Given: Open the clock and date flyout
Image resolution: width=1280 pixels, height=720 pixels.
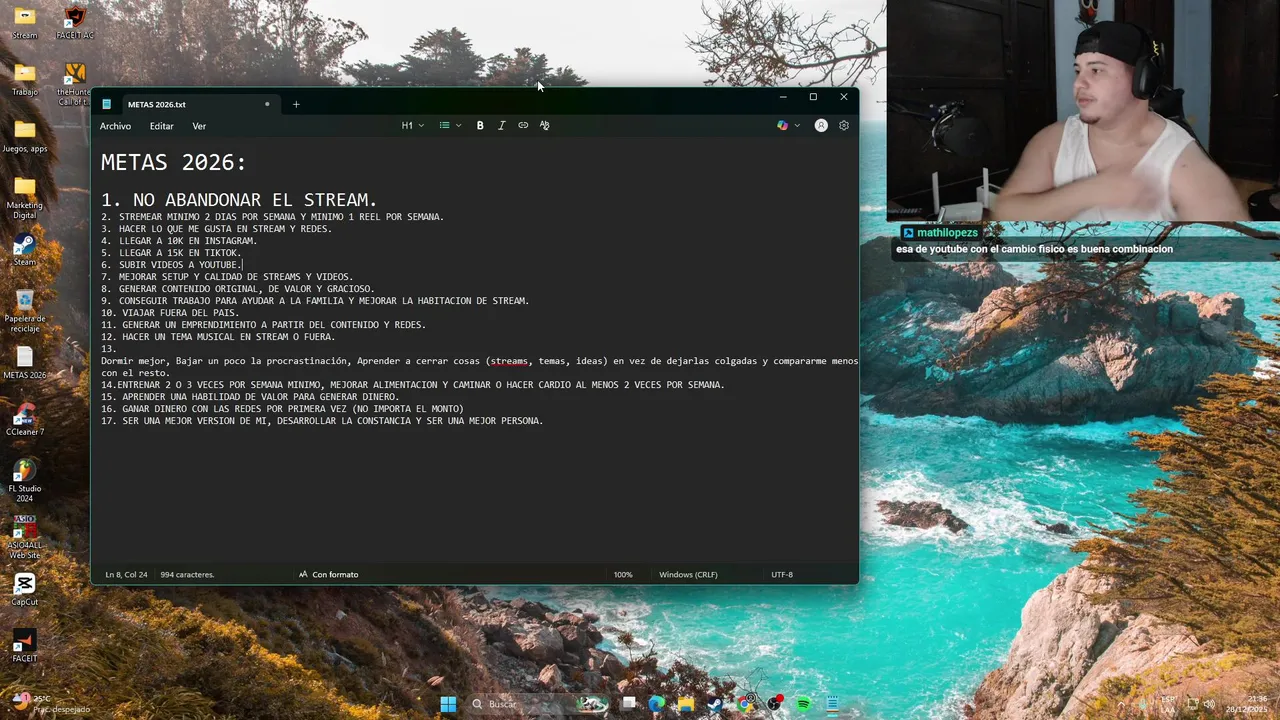Looking at the screenshot, I should (1247, 704).
